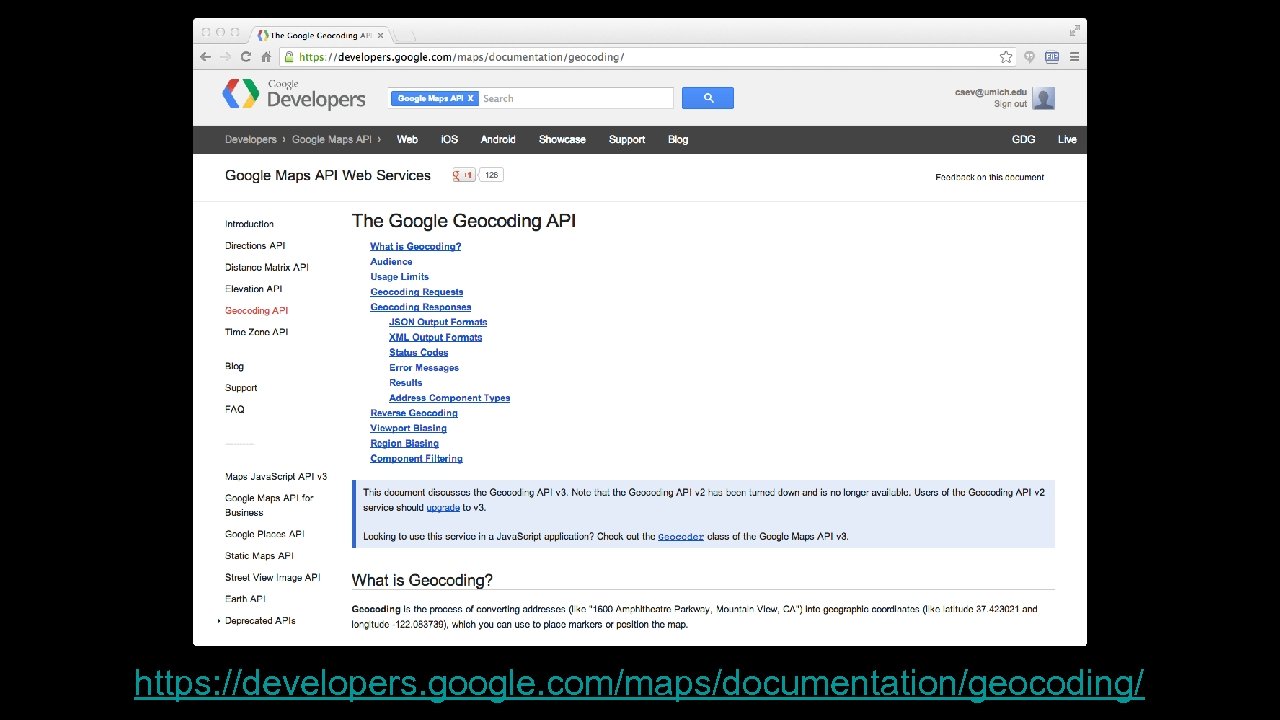The height and width of the screenshot is (720, 1280).
Task: Open the Android nav item
Action: pos(498,140)
